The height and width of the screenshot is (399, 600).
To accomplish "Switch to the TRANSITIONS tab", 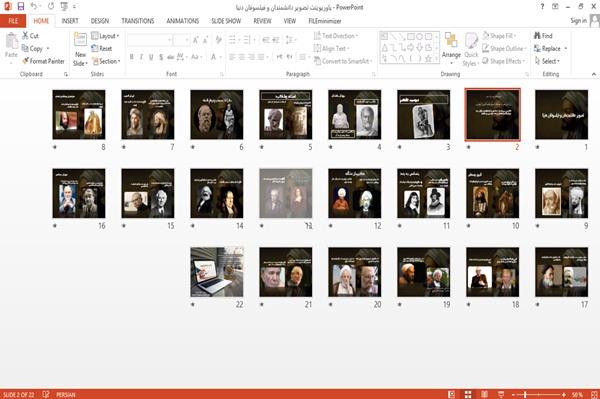I will tap(138, 21).
